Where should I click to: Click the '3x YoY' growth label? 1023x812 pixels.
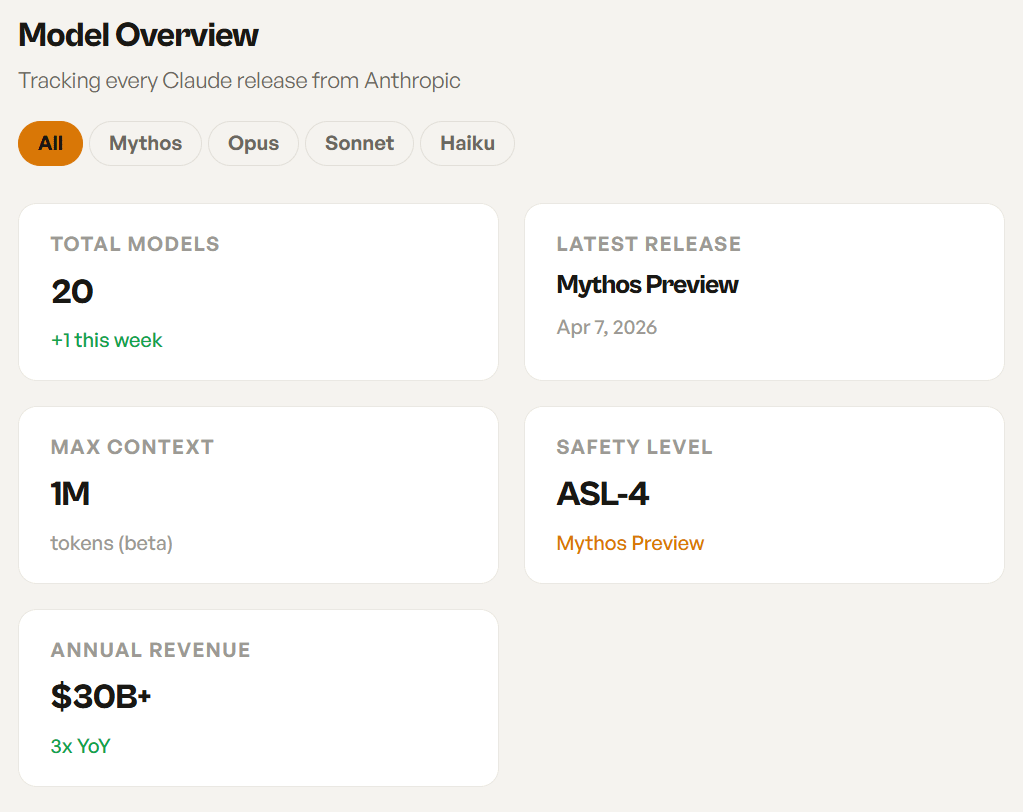(80, 746)
